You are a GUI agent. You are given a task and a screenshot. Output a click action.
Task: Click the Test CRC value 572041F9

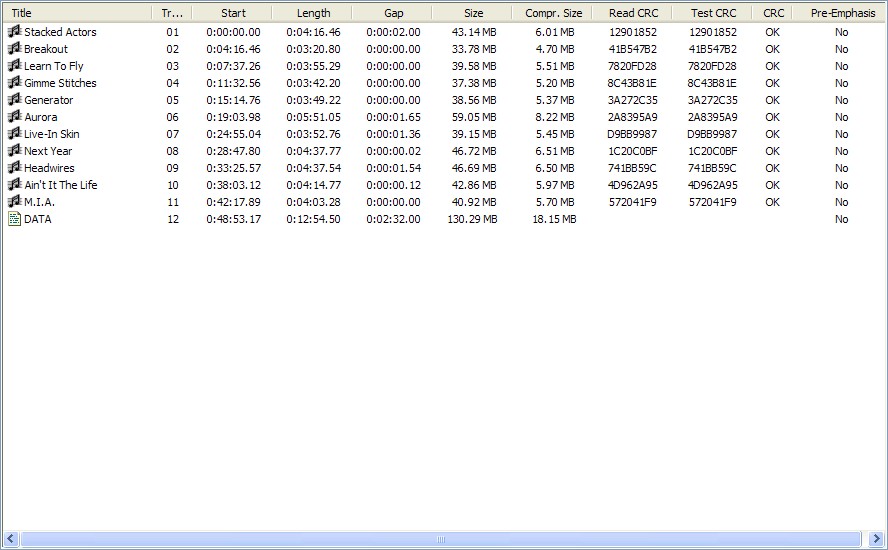tap(712, 202)
